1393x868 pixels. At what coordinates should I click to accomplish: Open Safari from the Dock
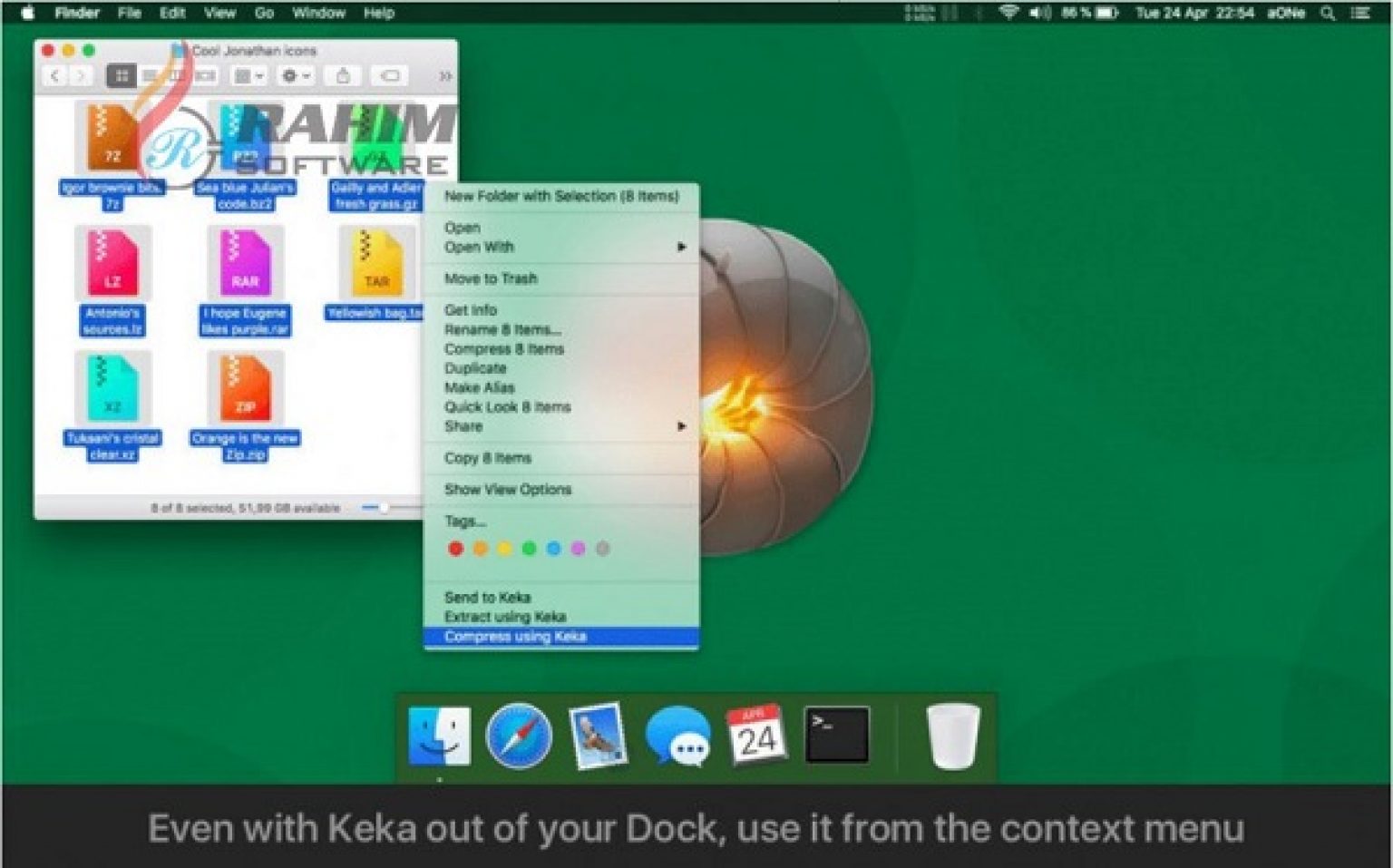point(519,736)
